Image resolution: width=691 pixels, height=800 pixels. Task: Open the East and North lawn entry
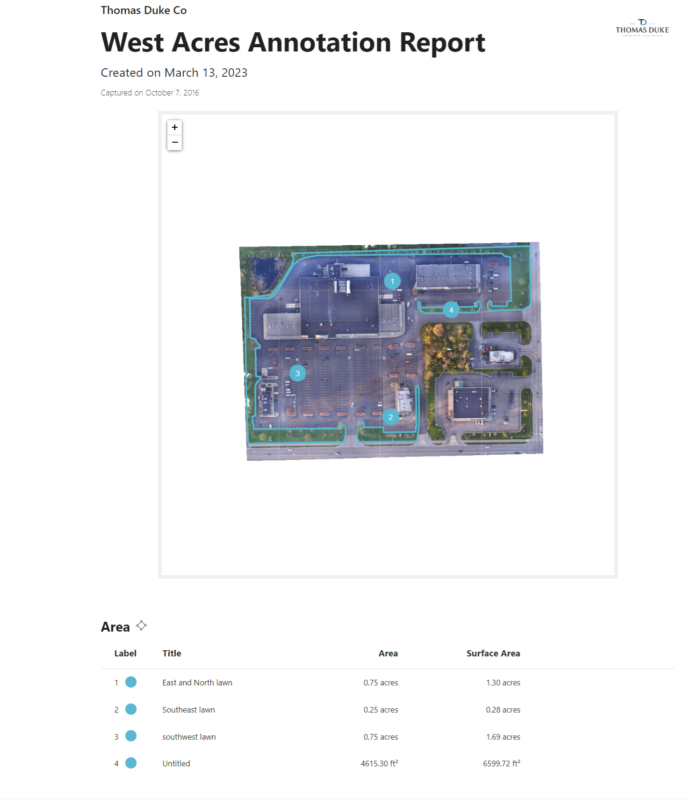tap(197, 683)
